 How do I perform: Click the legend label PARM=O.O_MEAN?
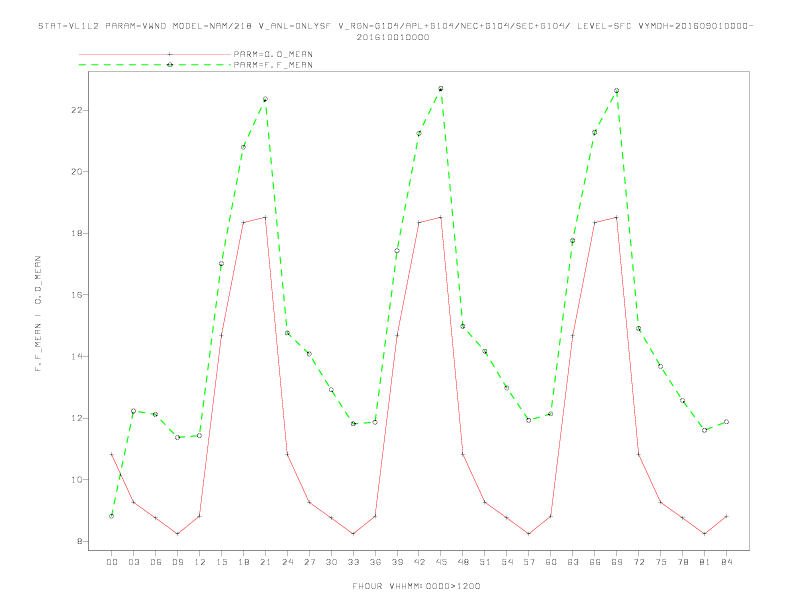273,54
